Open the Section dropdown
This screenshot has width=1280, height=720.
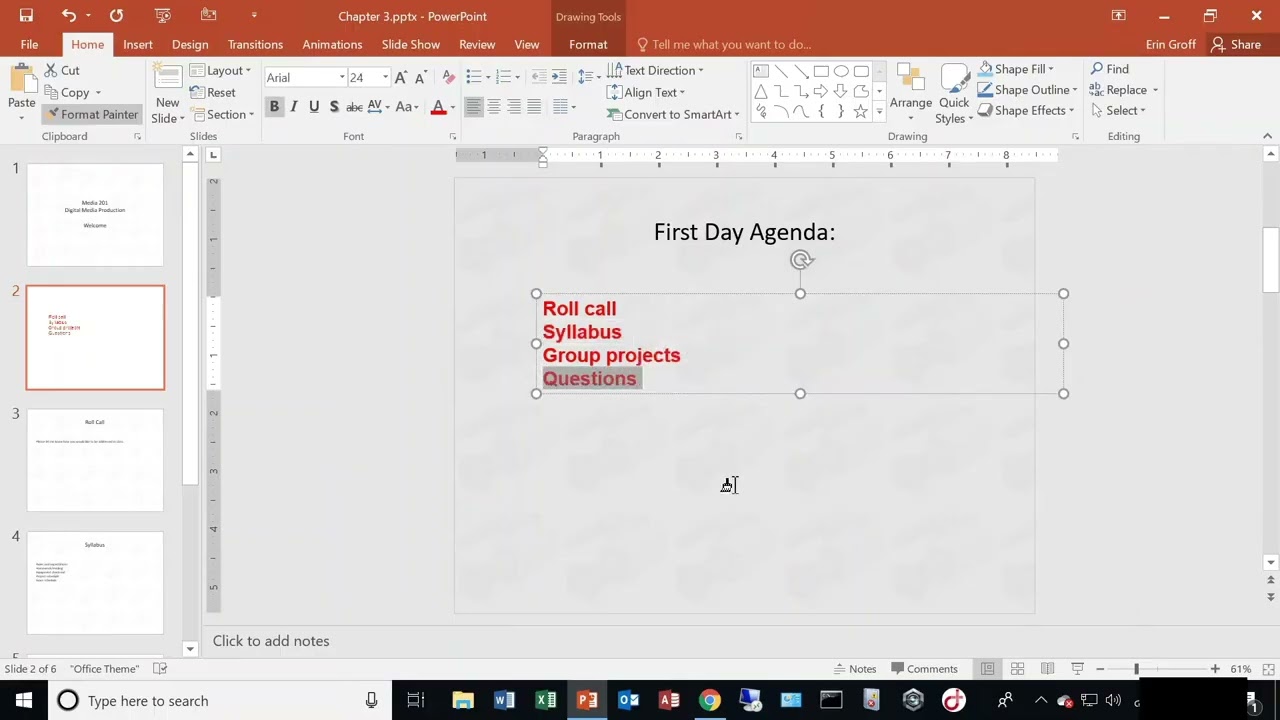222,115
